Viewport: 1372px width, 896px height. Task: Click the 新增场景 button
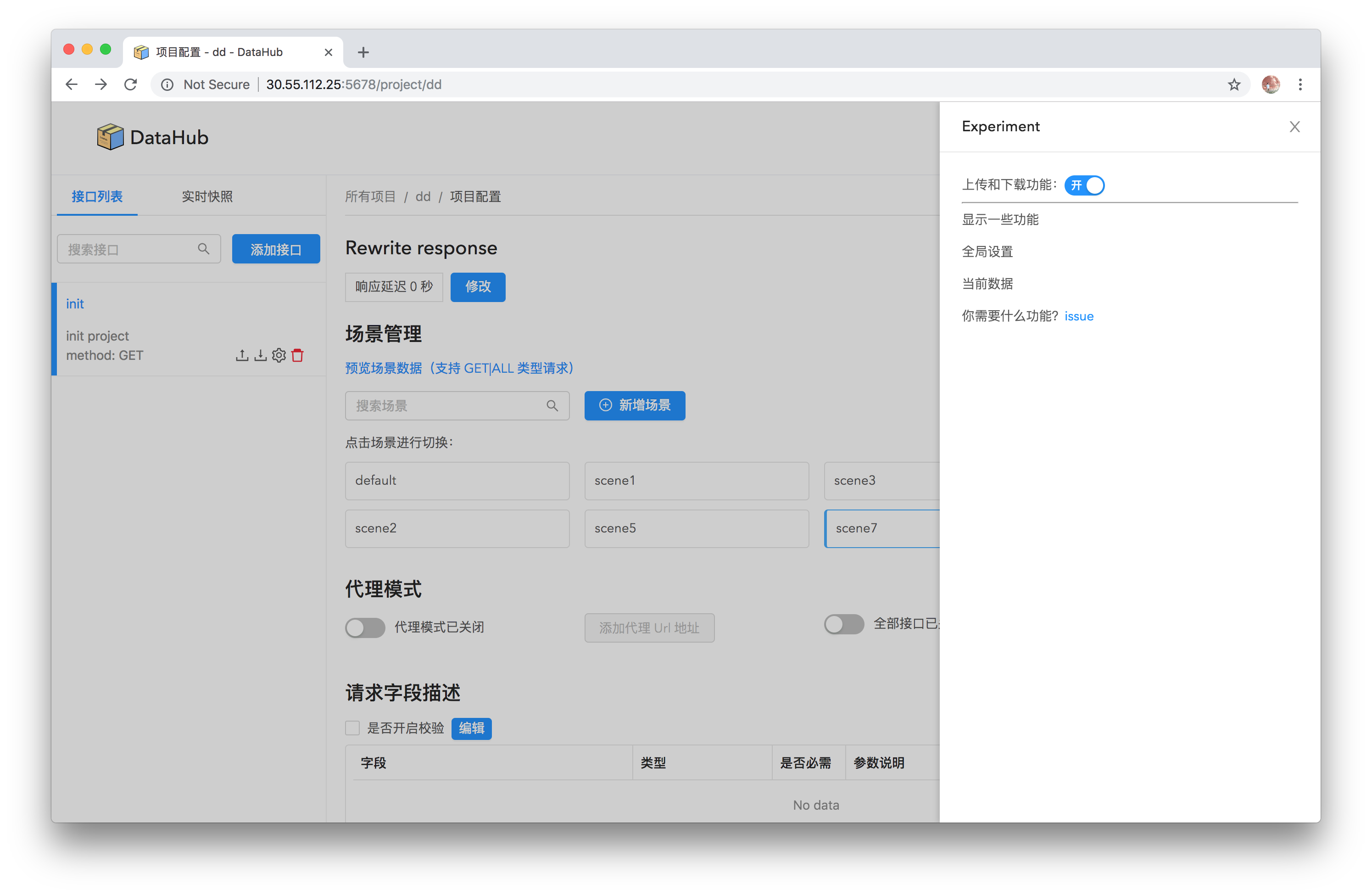tap(634, 405)
